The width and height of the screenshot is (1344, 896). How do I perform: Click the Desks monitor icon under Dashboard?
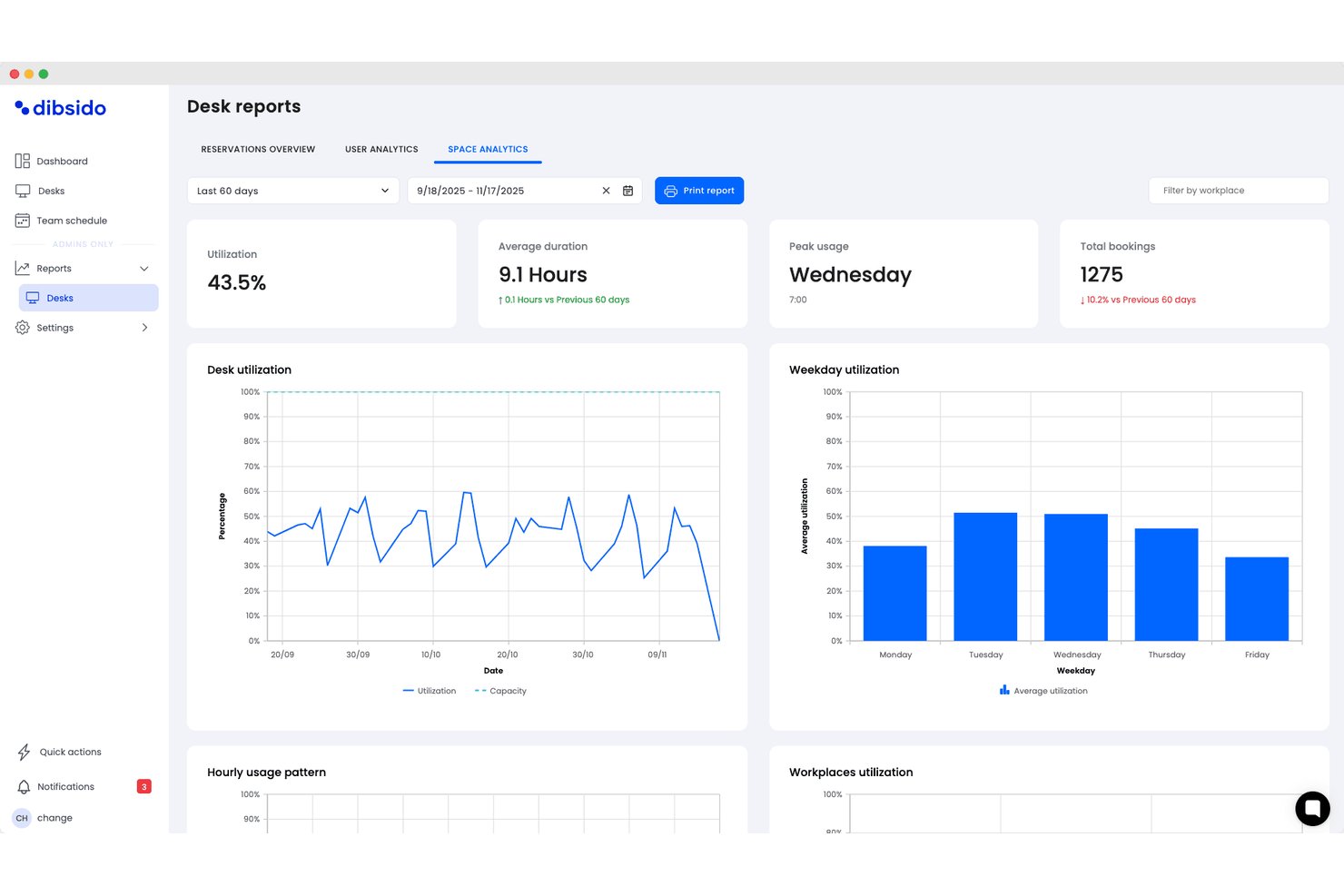(x=23, y=191)
